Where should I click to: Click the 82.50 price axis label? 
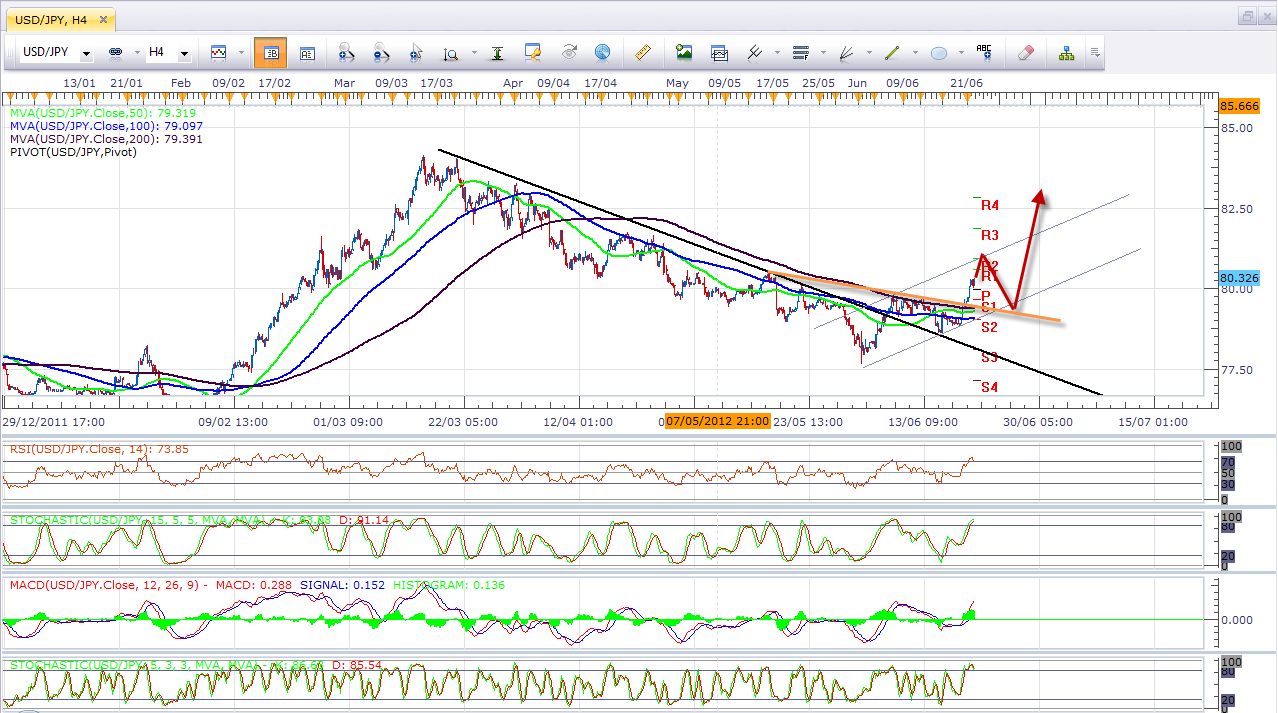pos(1236,209)
